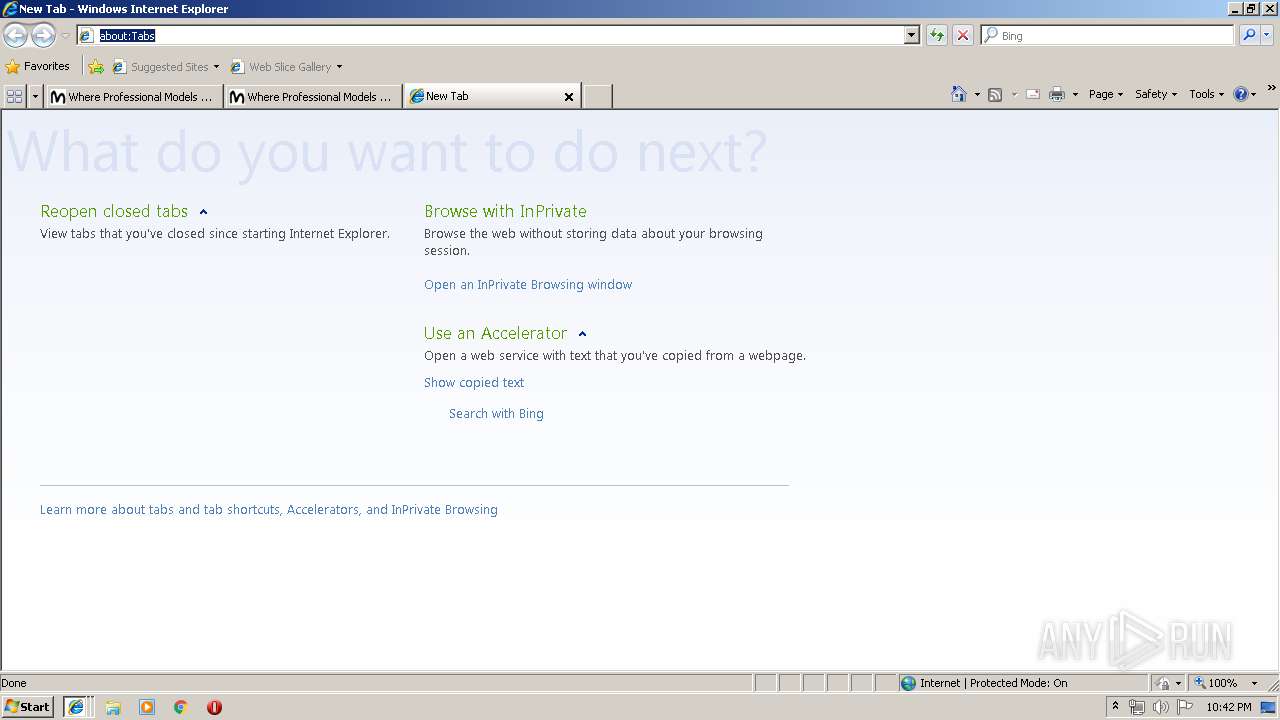Open the Web Slice Gallery favorites item
Image resolution: width=1280 pixels, height=720 pixels.
(x=286, y=67)
